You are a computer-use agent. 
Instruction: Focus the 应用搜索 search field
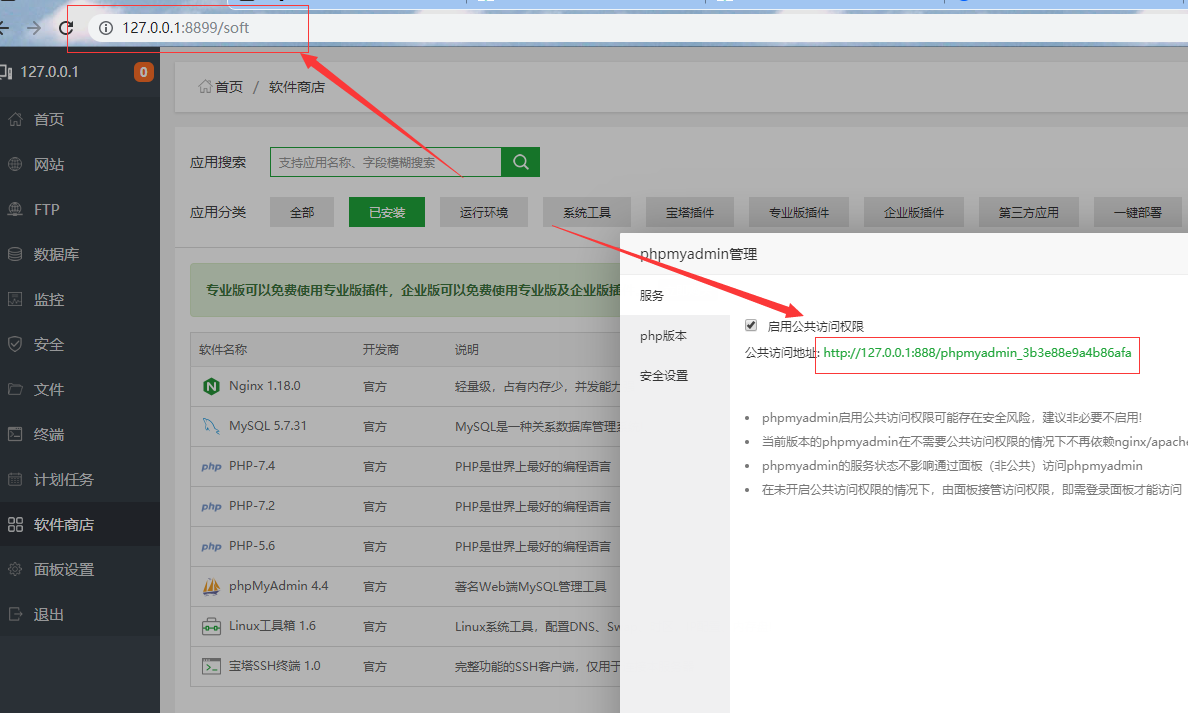click(386, 162)
